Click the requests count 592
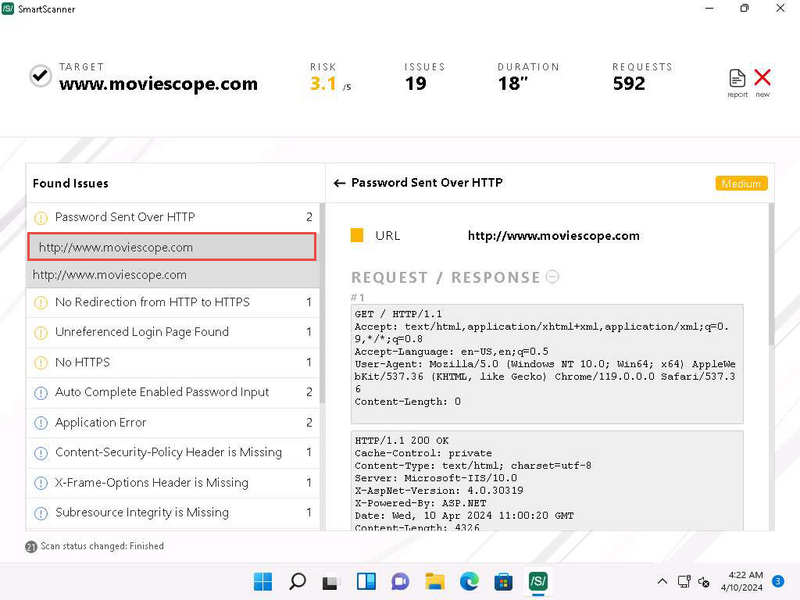 point(629,84)
